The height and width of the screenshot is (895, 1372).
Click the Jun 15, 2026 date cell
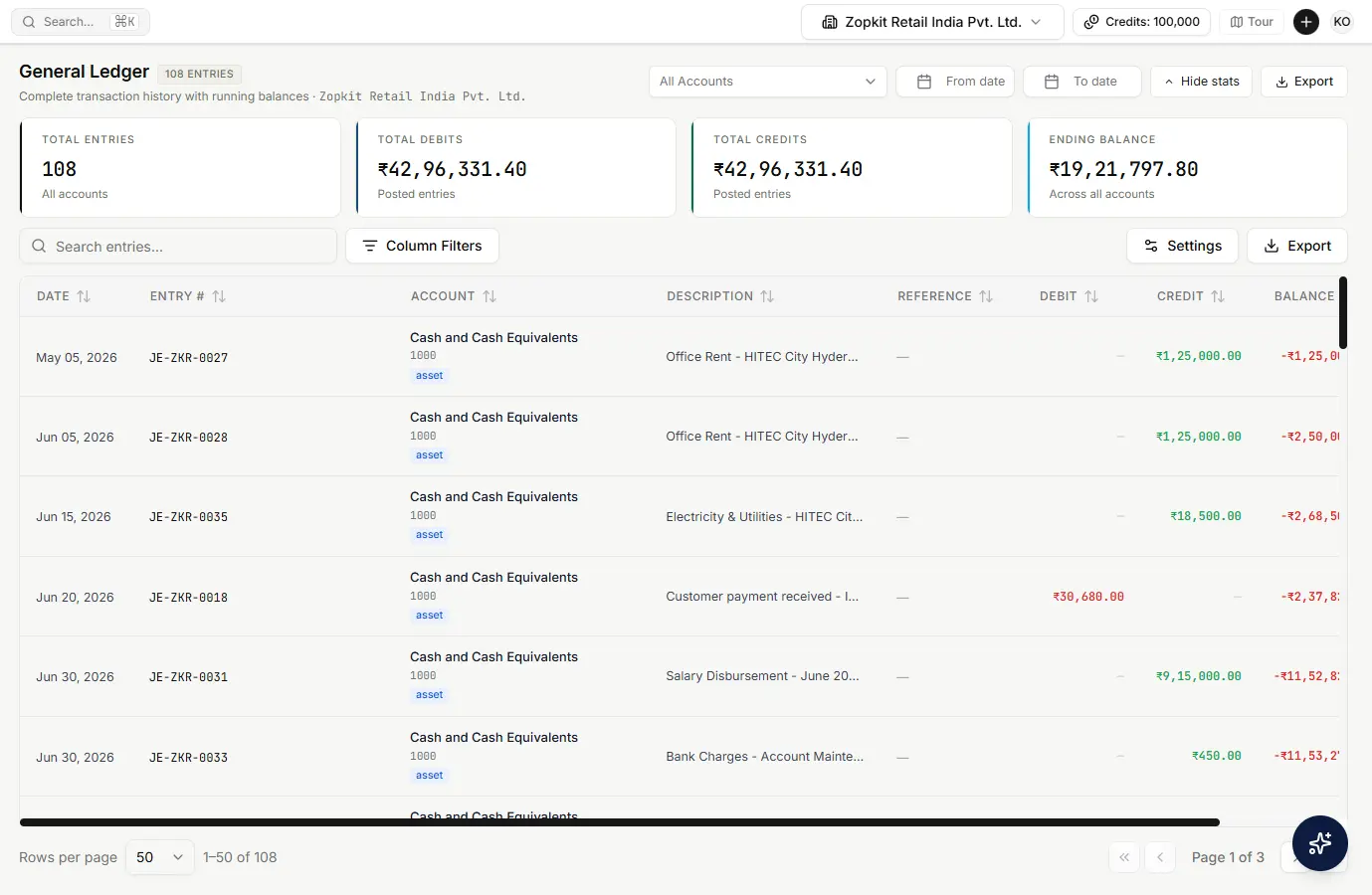click(74, 517)
